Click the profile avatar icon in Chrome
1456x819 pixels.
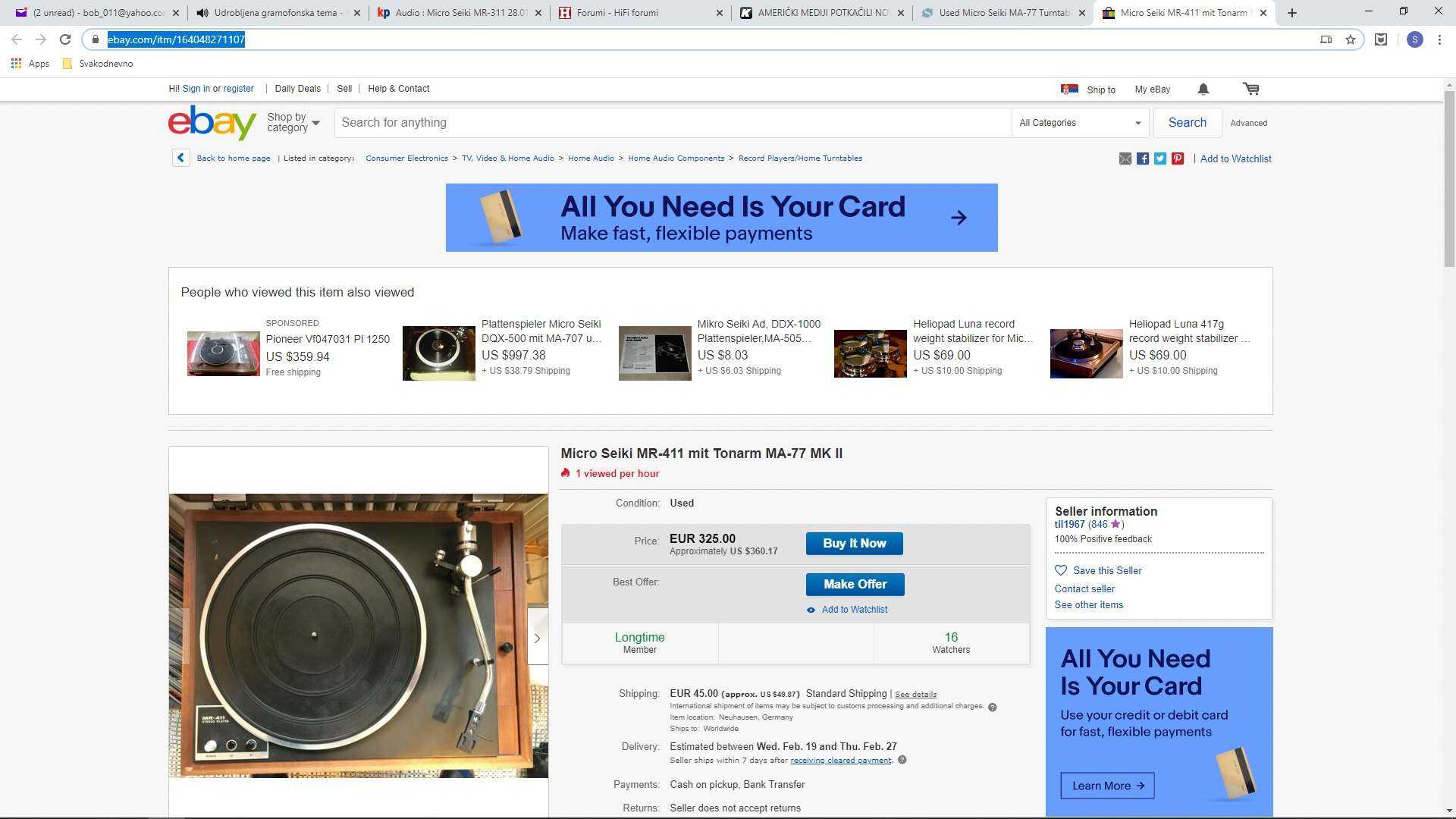[x=1414, y=39]
